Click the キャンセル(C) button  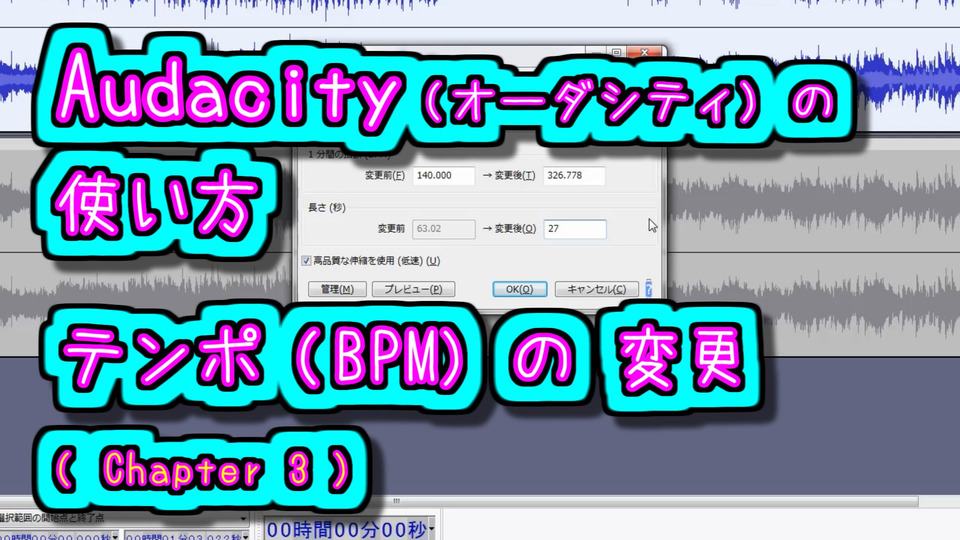click(596, 289)
